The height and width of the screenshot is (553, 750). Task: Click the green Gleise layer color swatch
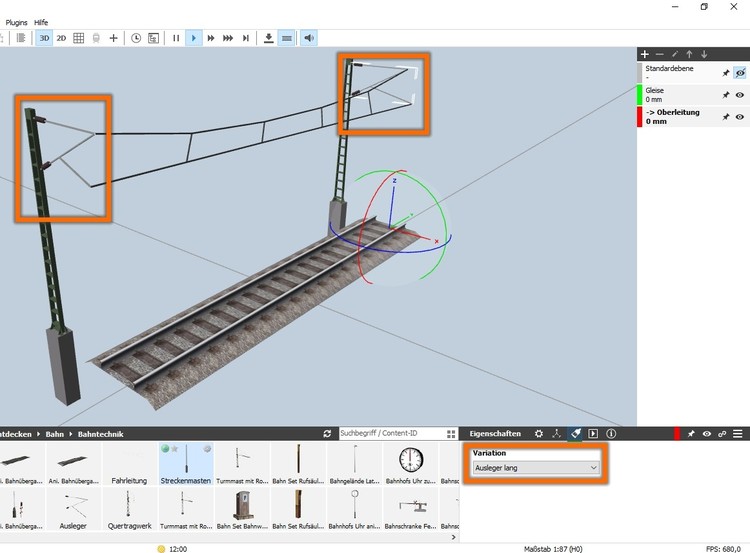[x=640, y=95]
